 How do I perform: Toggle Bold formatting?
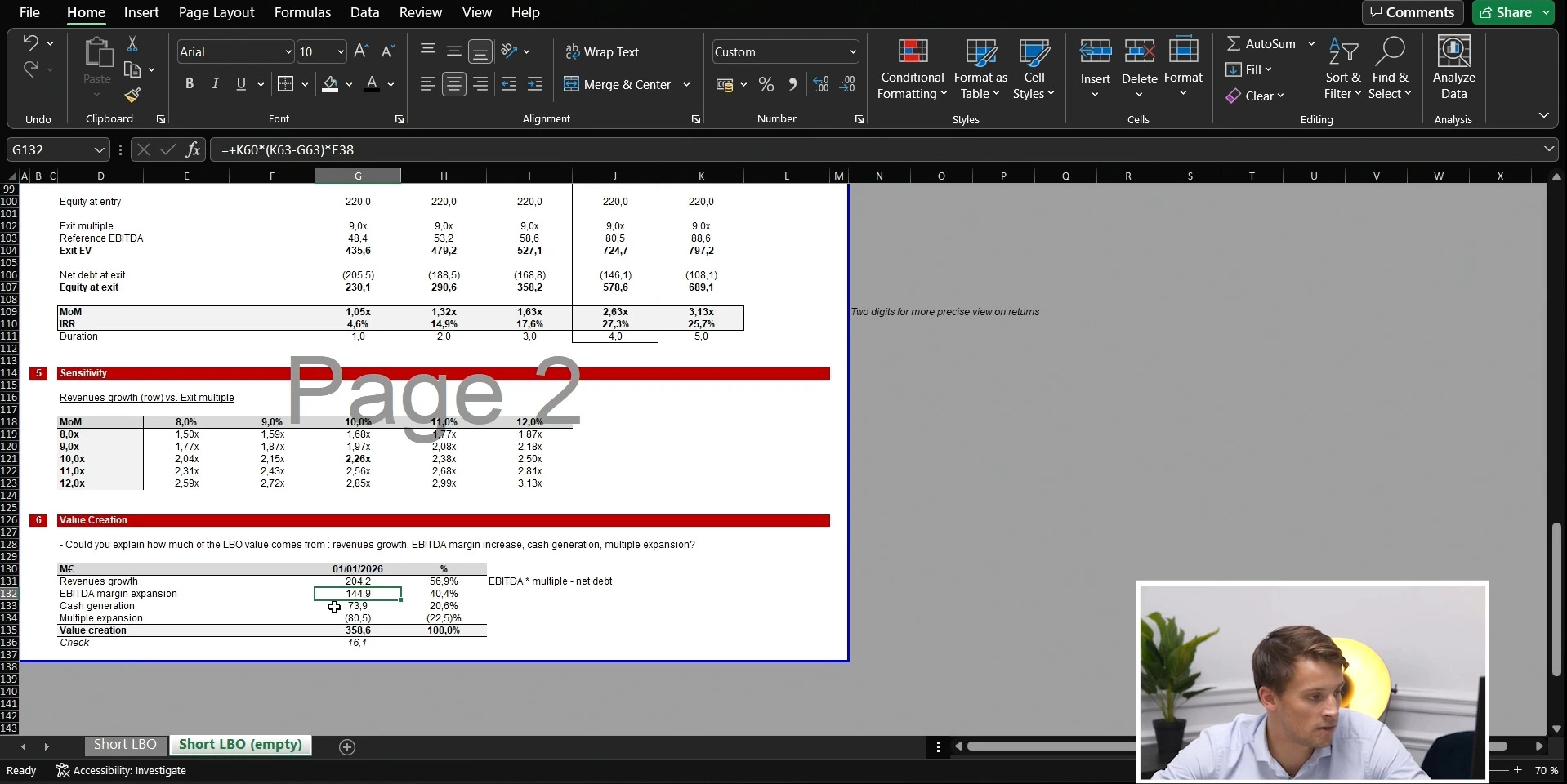190,83
